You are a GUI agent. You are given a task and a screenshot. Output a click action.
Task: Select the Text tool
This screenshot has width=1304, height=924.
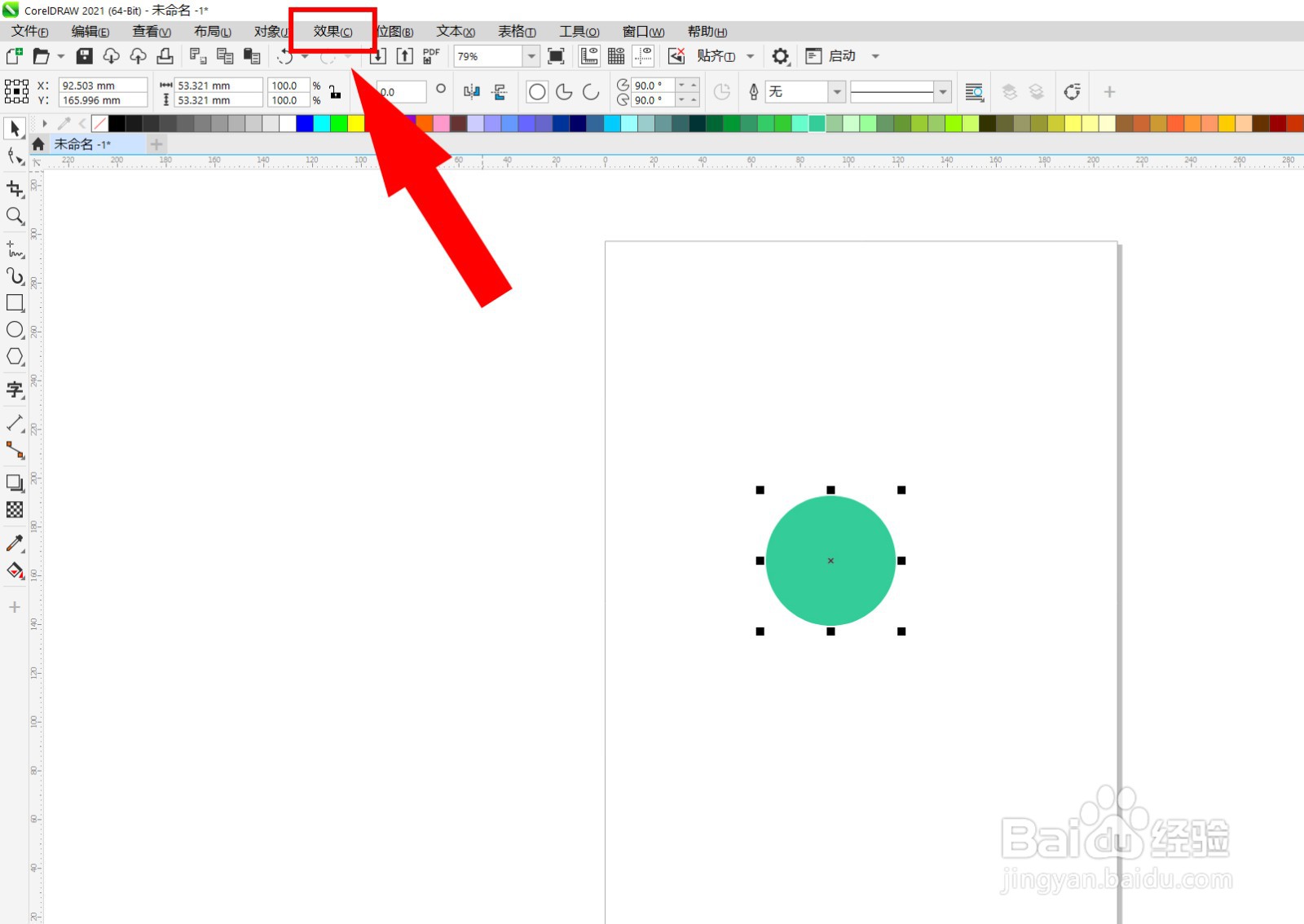coord(15,389)
